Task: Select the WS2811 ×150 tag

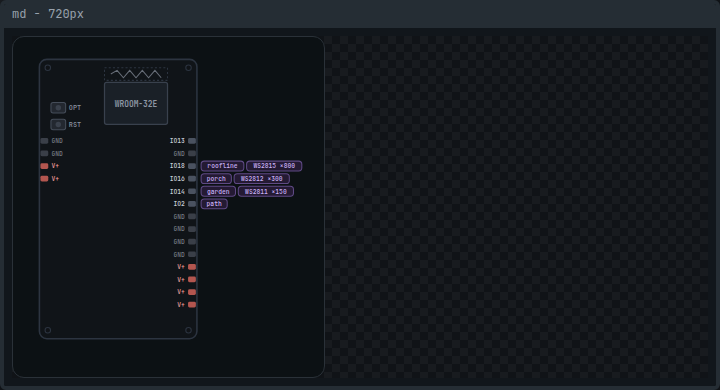Action: tap(266, 192)
